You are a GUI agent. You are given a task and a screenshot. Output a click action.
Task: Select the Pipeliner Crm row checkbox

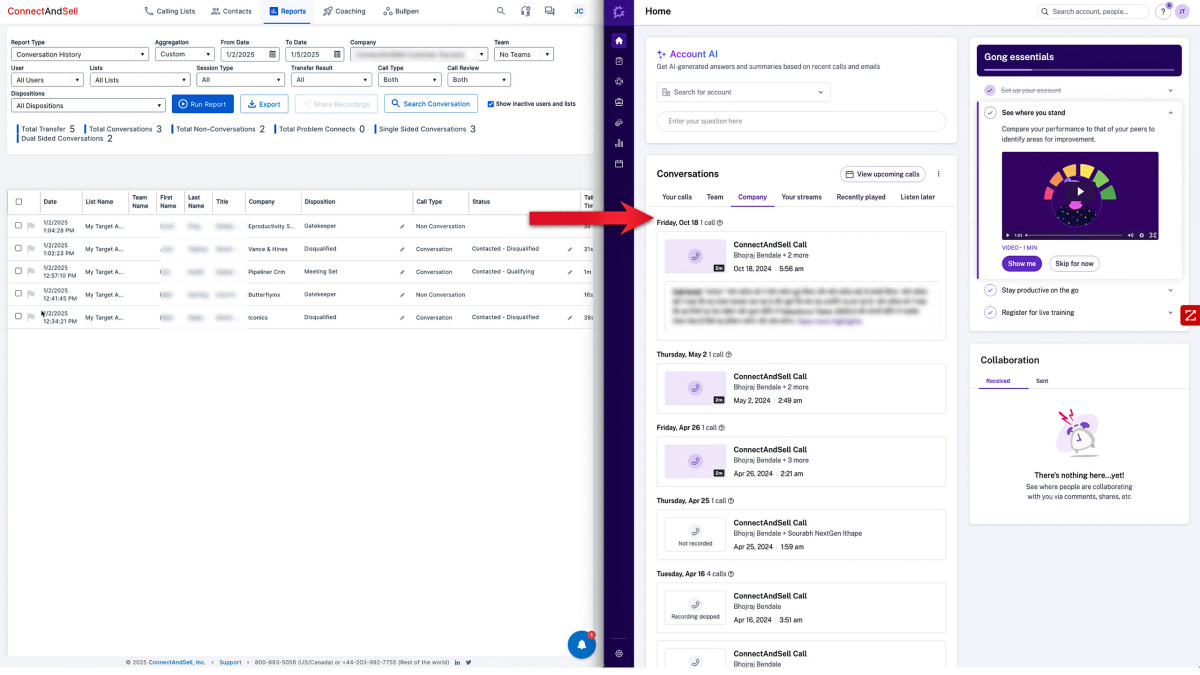point(18,271)
